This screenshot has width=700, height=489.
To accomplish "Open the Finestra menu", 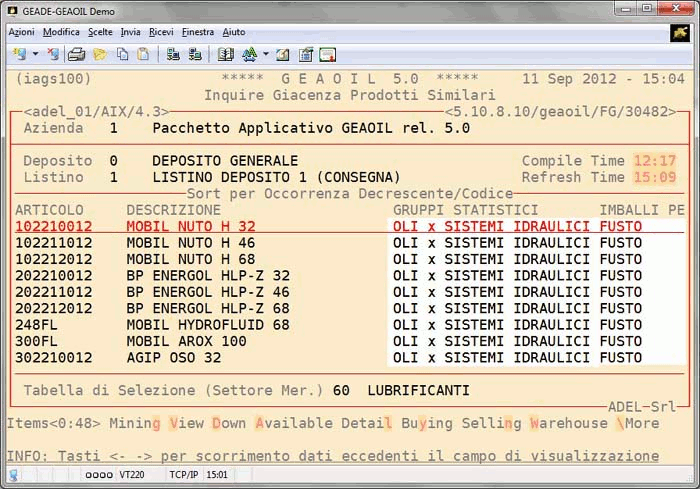I will [x=198, y=32].
